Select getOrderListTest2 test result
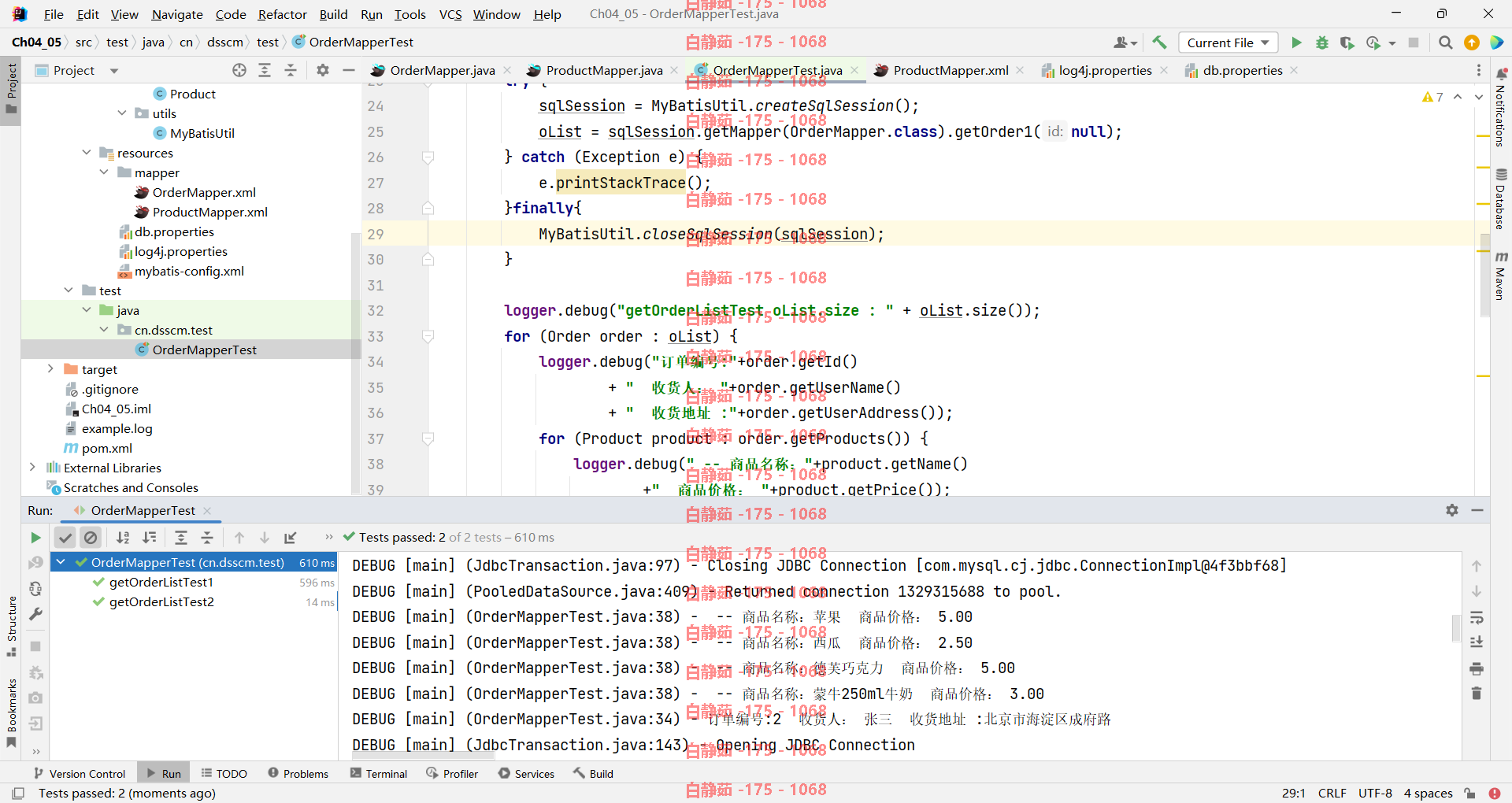The height and width of the screenshot is (803, 1512). [161, 602]
